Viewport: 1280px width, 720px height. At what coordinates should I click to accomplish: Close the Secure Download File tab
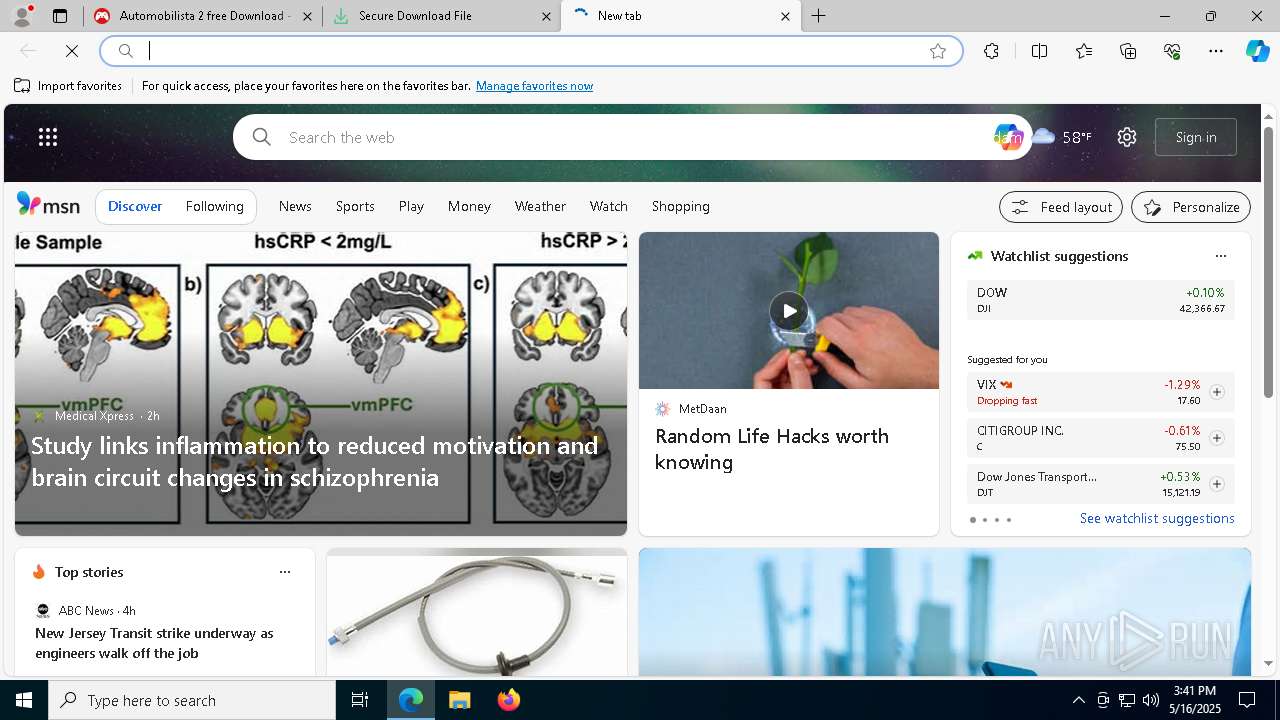(546, 16)
